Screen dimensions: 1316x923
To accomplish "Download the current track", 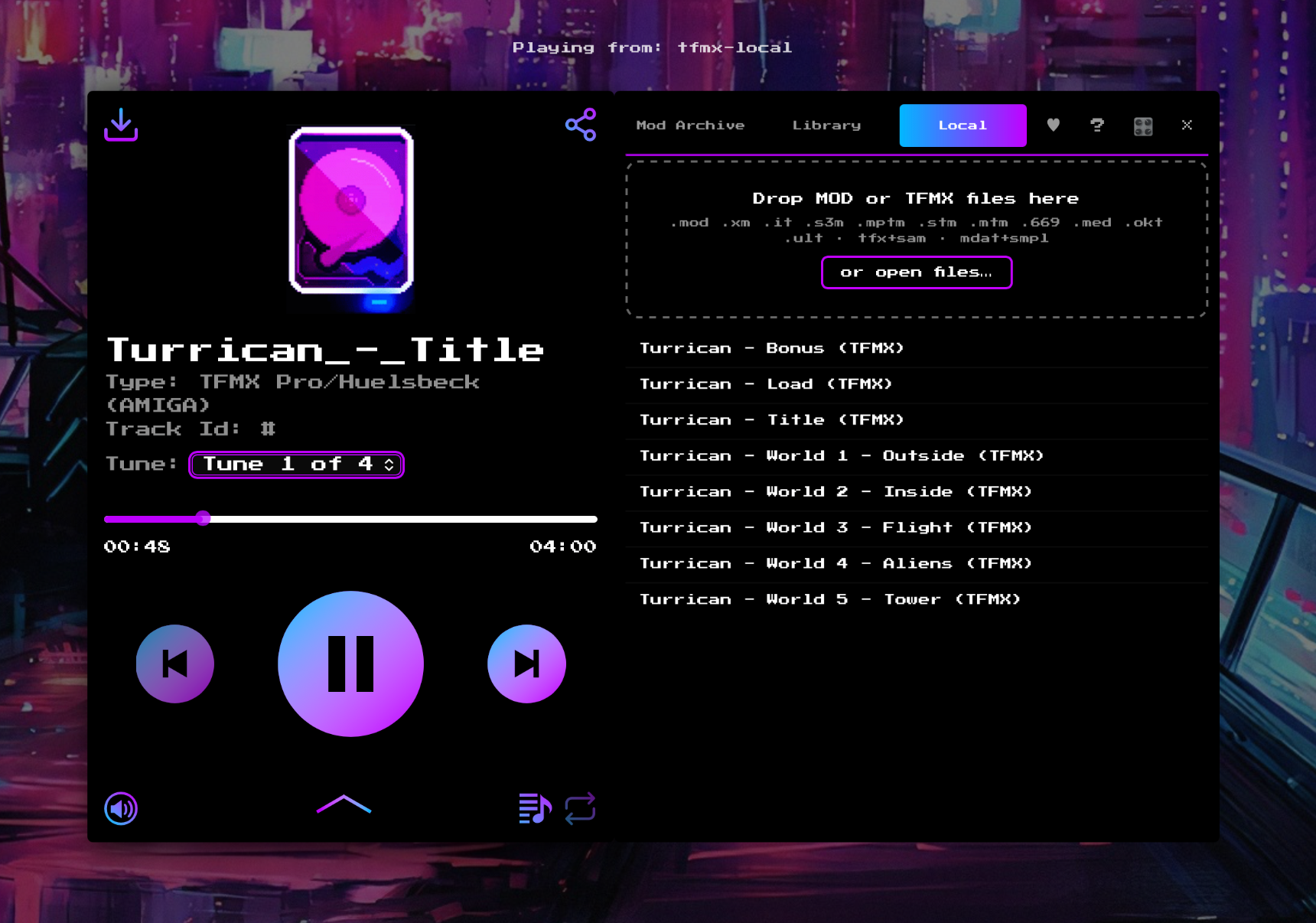I will (x=121, y=124).
